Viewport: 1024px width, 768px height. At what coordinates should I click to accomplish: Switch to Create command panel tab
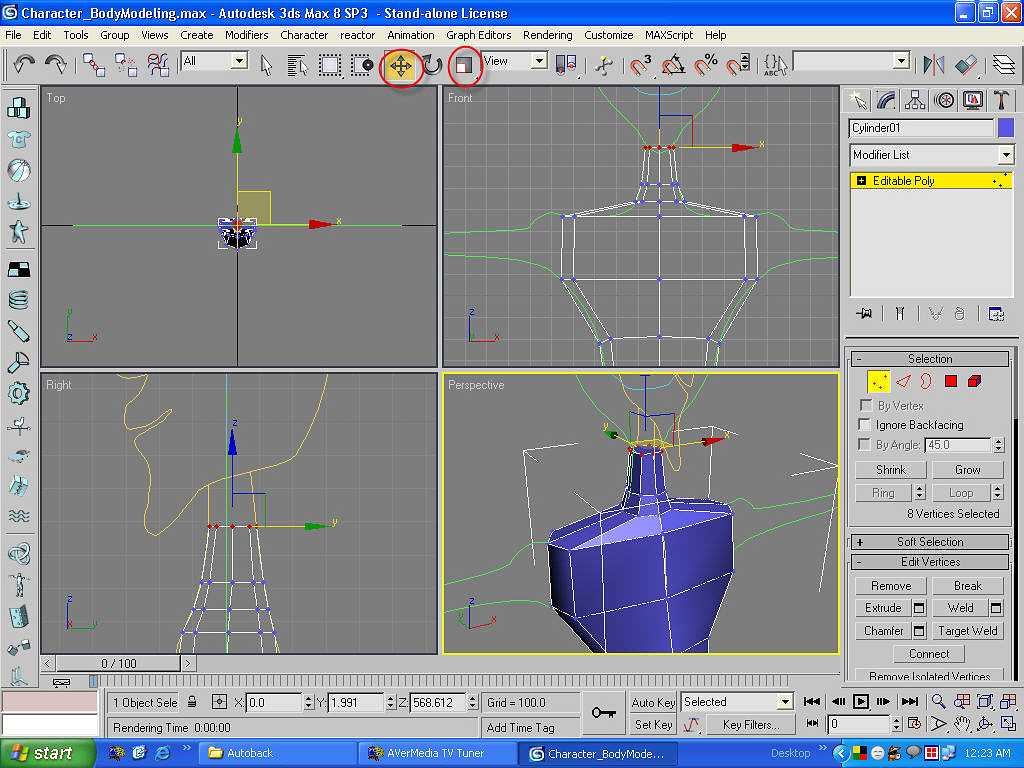click(x=858, y=100)
